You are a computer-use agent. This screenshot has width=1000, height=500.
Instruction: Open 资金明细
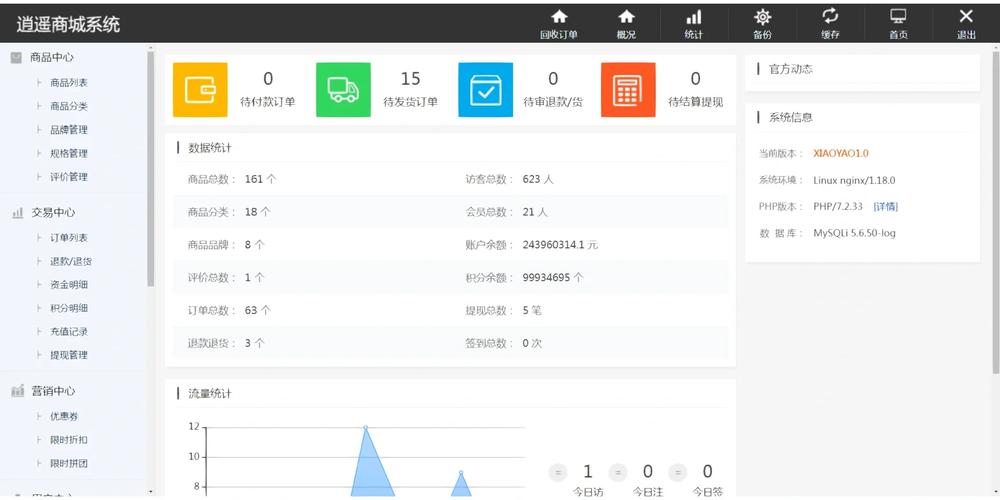(x=69, y=285)
